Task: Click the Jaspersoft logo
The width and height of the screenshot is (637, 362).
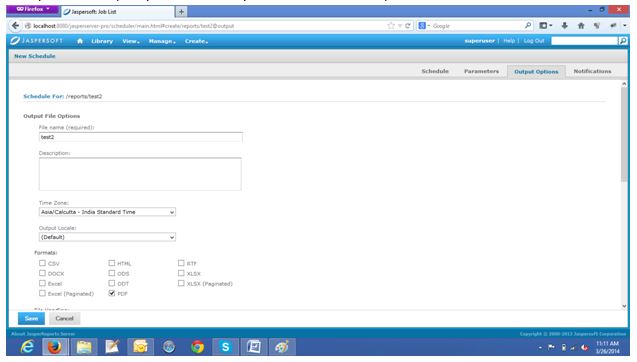Action: (x=37, y=41)
